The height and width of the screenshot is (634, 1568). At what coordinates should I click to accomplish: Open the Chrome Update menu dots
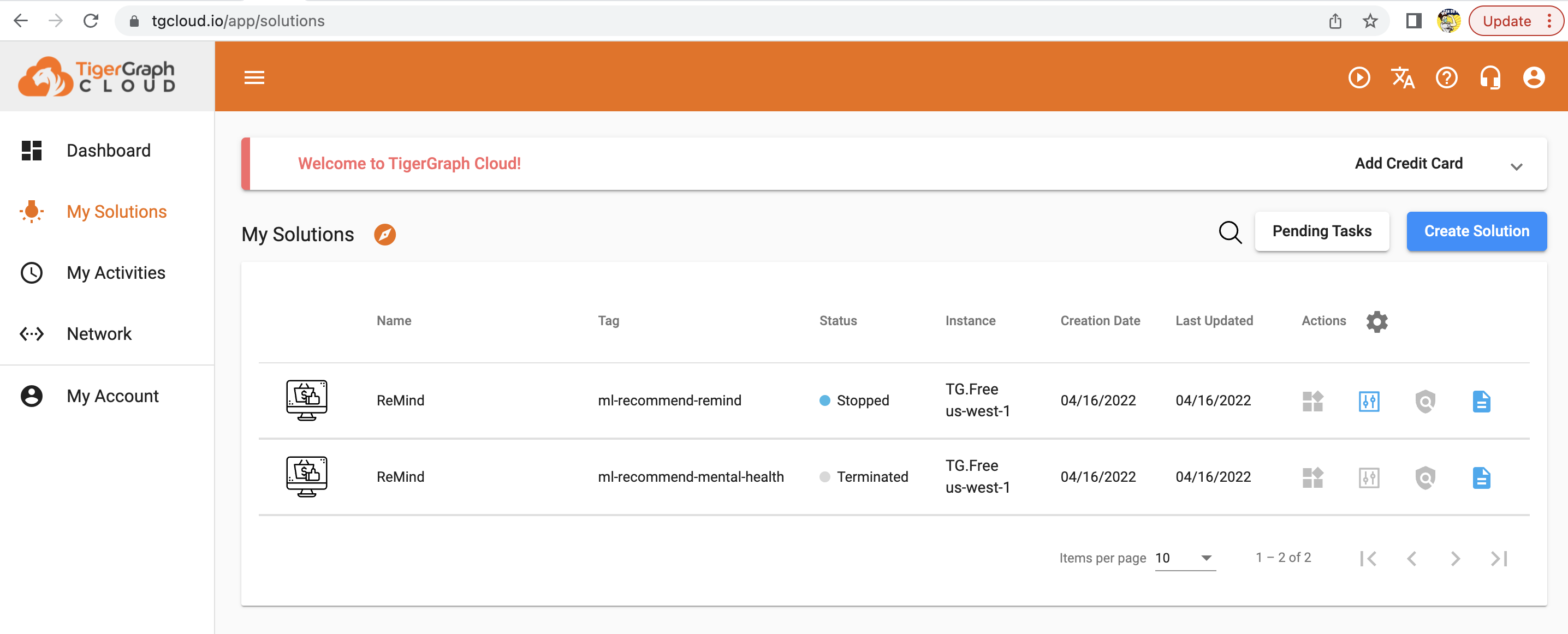click(1549, 21)
